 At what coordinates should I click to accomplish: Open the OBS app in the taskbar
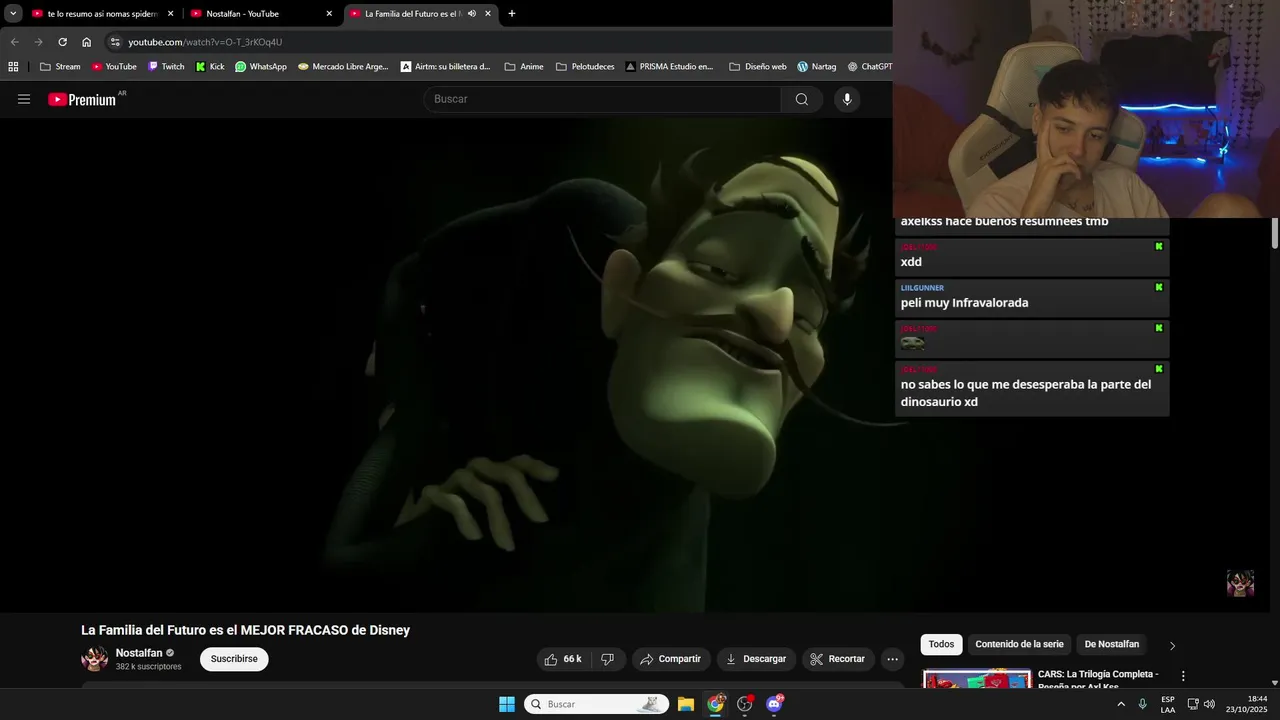pyautogui.click(x=745, y=704)
